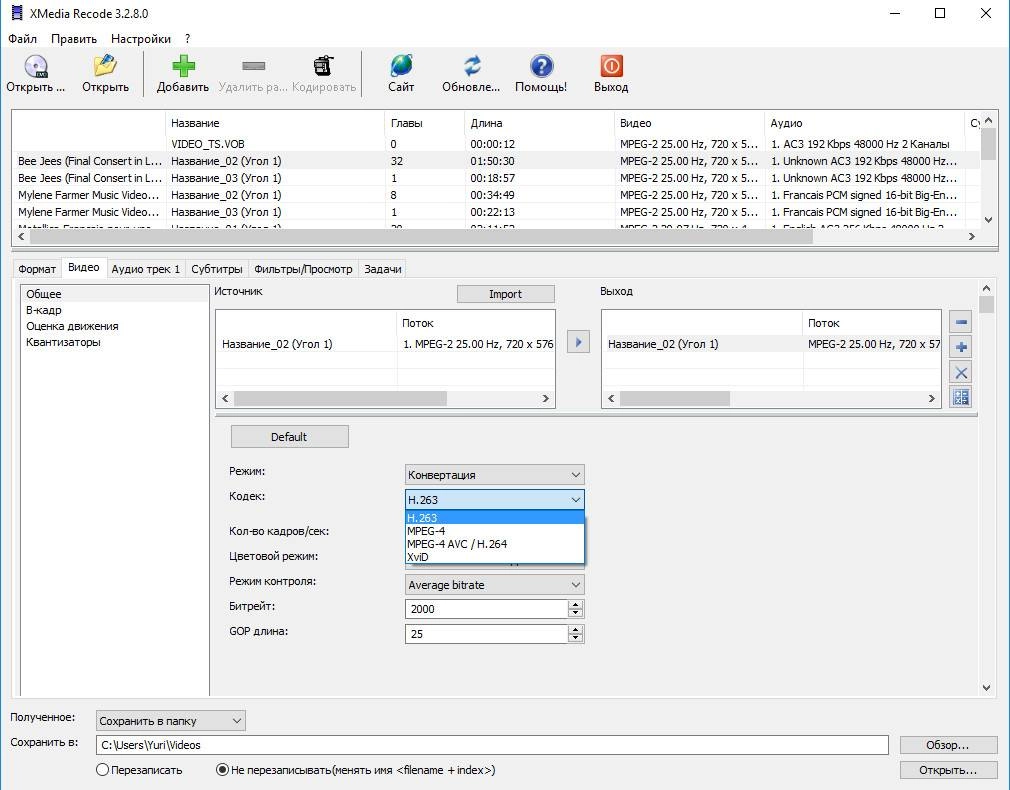Select Bee Jees row lasting 01:50:30
This screenshot has height=790, width=1010.
(x=495, y=161)
